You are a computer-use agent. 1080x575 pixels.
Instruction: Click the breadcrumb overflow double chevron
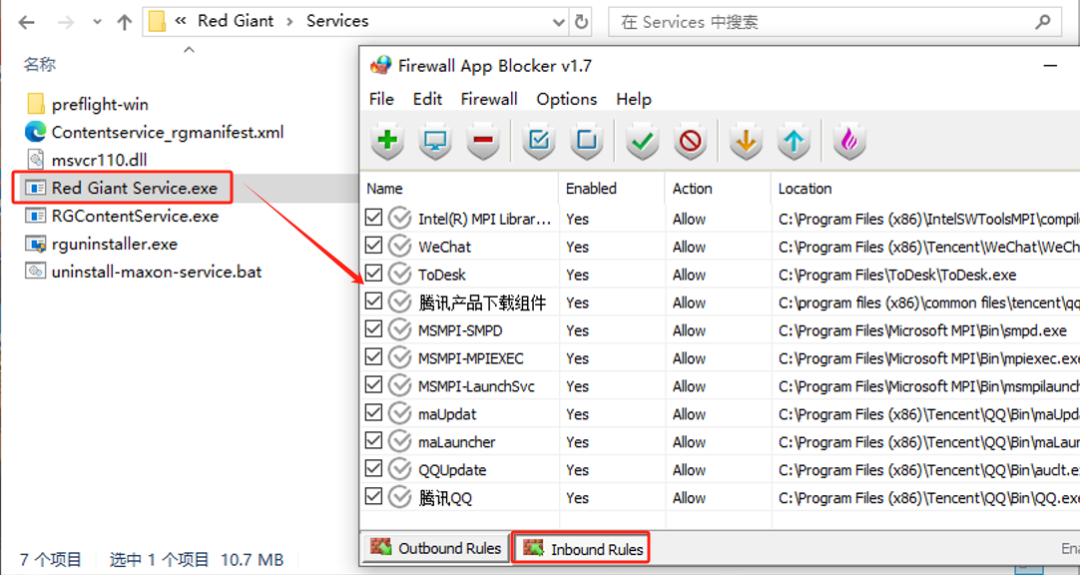coord(180,21)
